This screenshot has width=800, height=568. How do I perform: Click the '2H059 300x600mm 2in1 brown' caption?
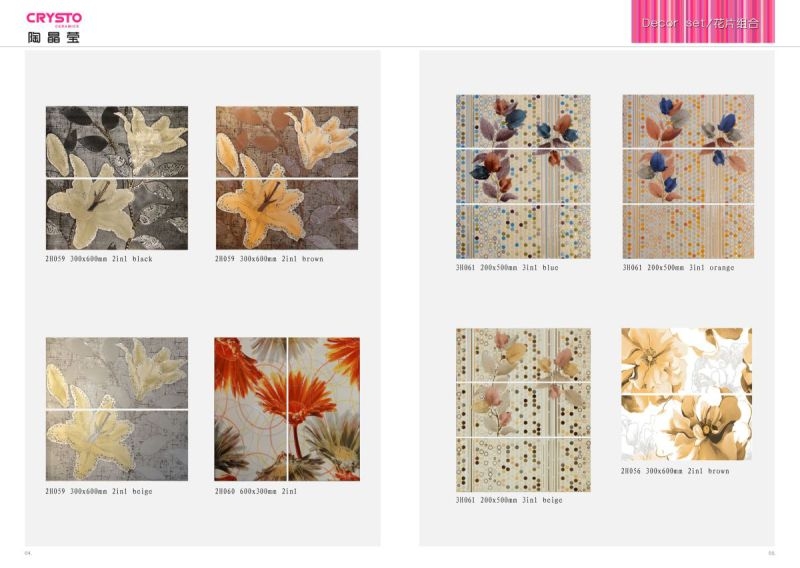(x=269, y=259)
